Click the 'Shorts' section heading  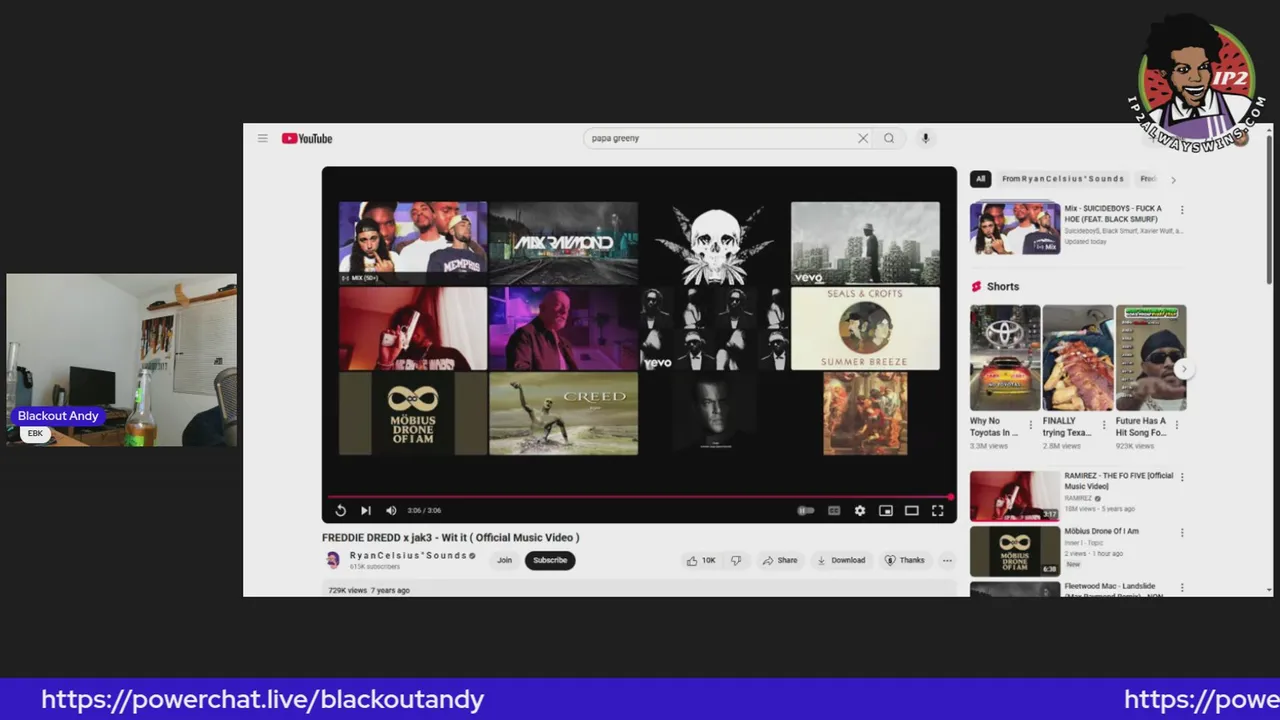1003,286
